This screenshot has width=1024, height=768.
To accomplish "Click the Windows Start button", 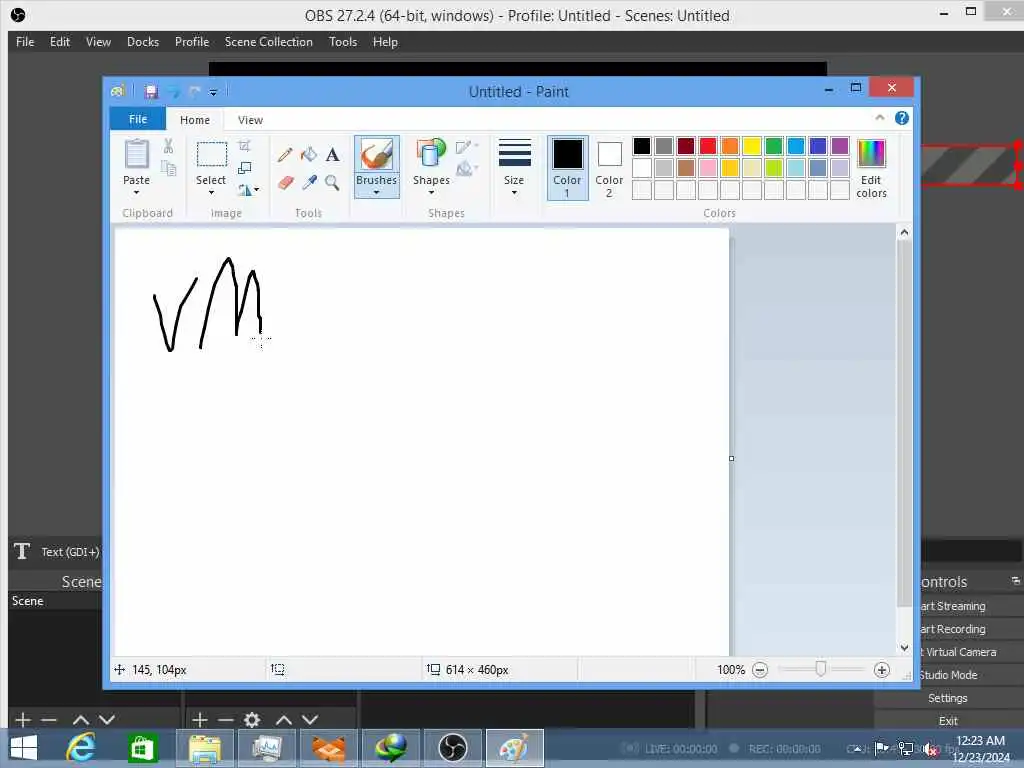I will point(24,748).
